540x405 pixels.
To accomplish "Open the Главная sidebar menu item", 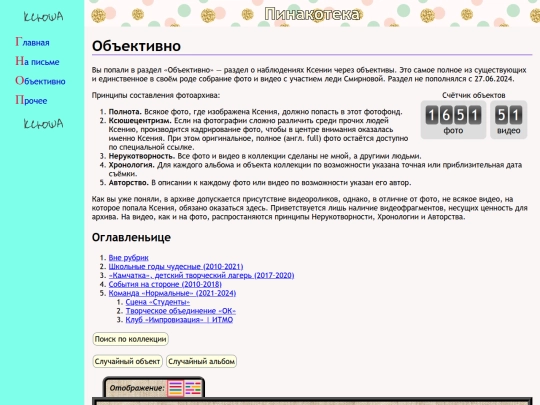I will [x=32, y=42].
